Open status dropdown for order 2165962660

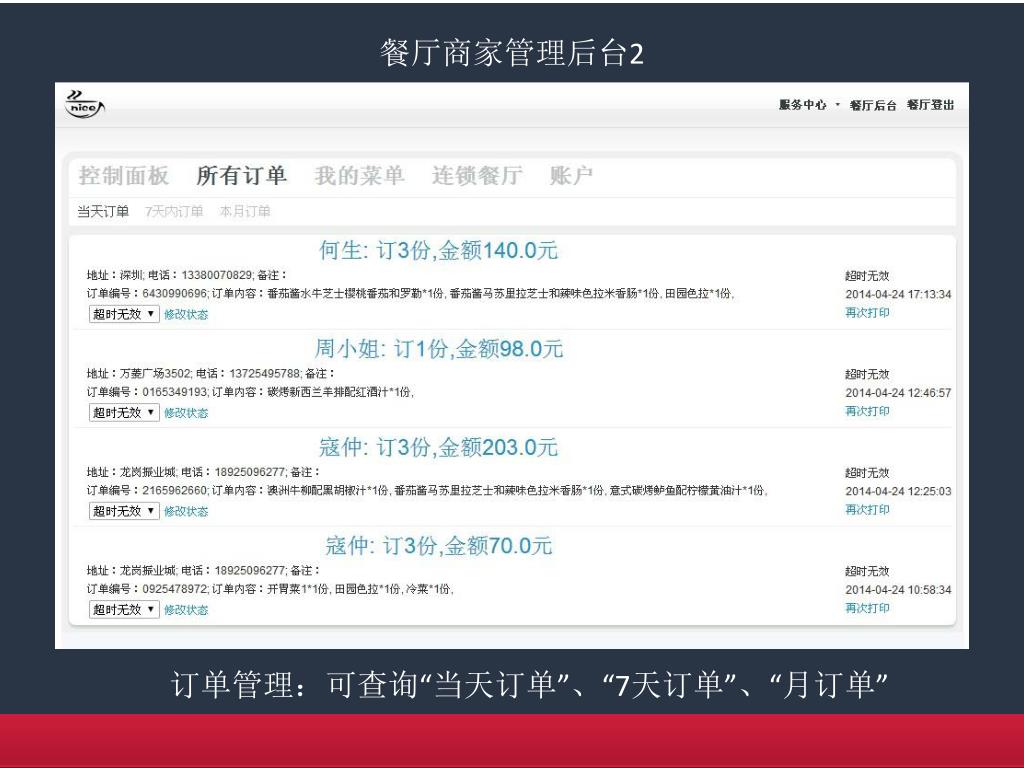coord(124,511)
